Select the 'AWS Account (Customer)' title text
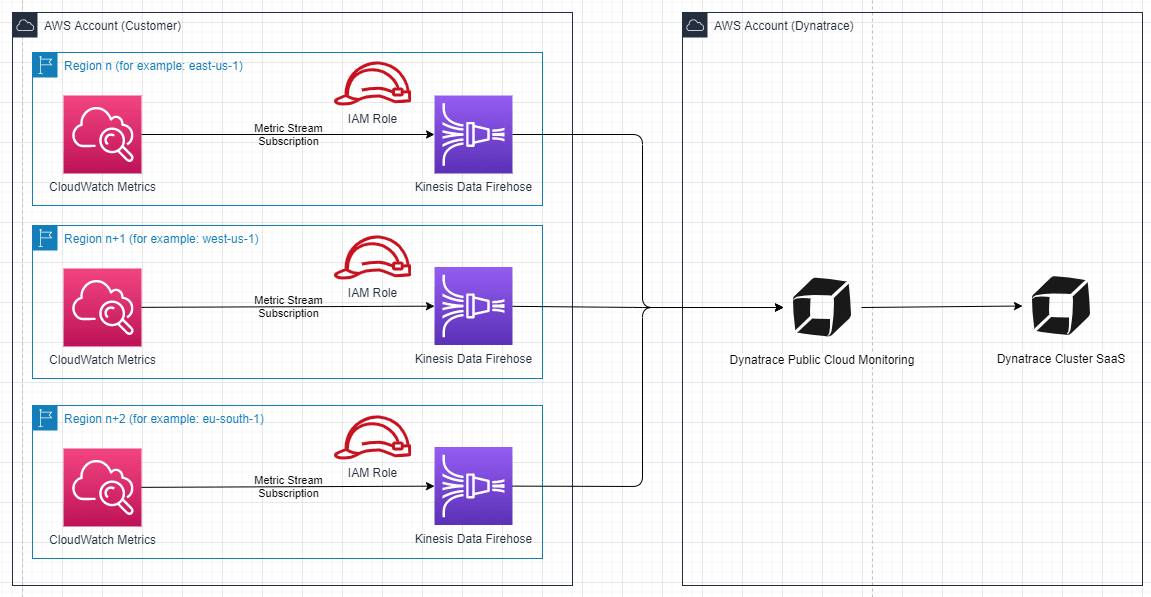 pyautogui.click(x=112, y=26)
